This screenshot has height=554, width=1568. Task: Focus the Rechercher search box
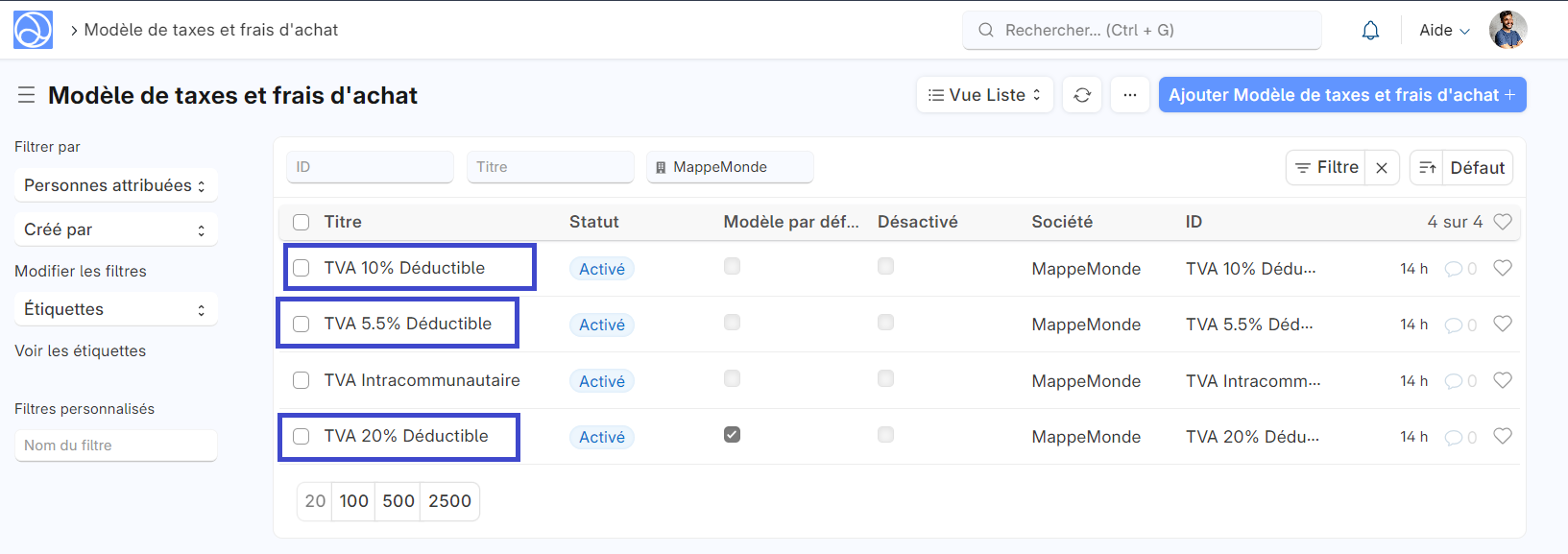click(1142, 30)
